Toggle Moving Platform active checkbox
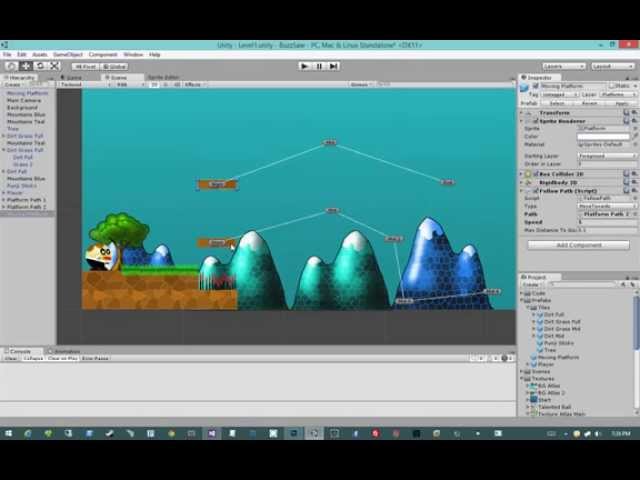This screenshot has height=480, width=640. click(536, 86)
